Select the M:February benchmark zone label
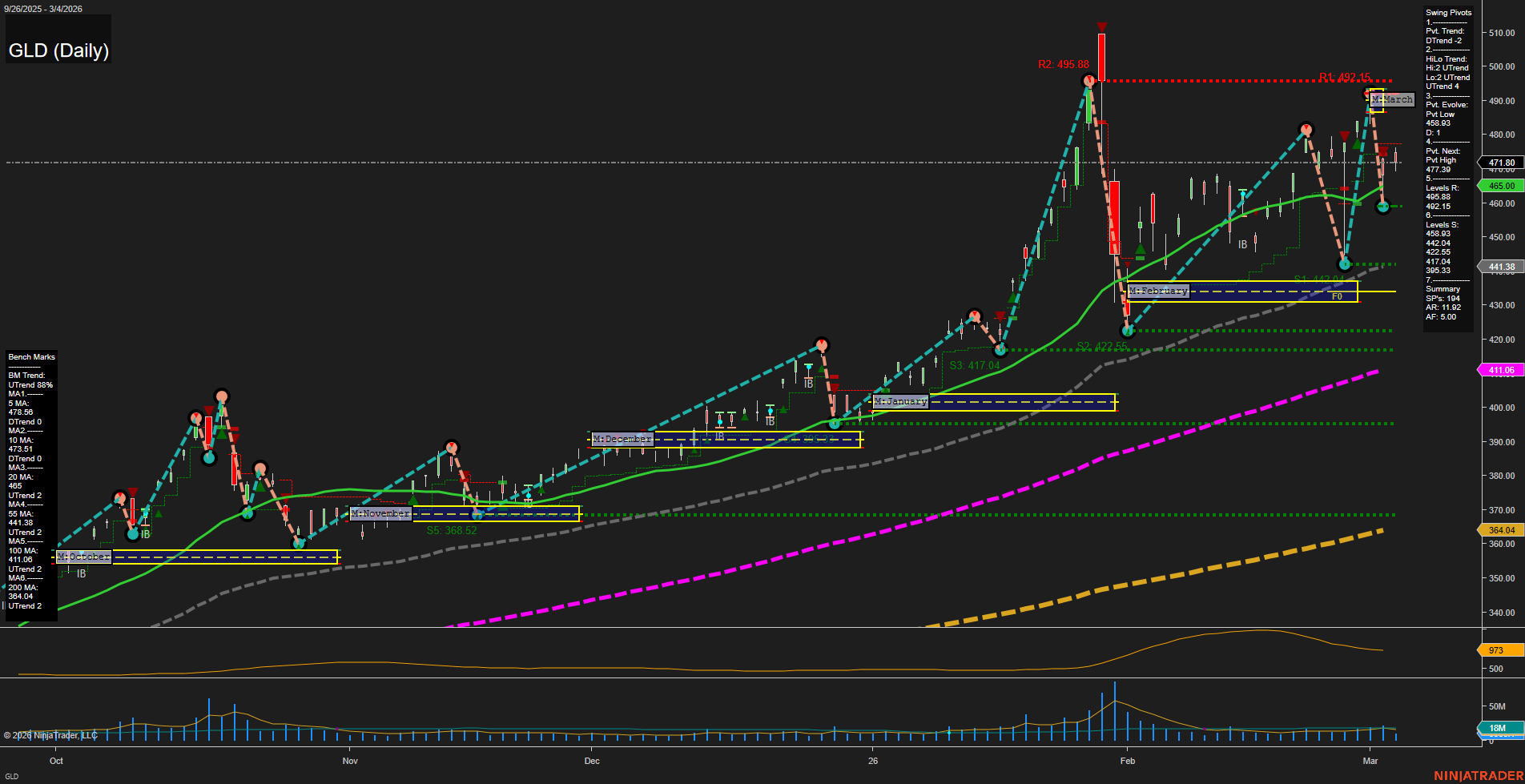1525x784 pixels. click(1157, 291)
